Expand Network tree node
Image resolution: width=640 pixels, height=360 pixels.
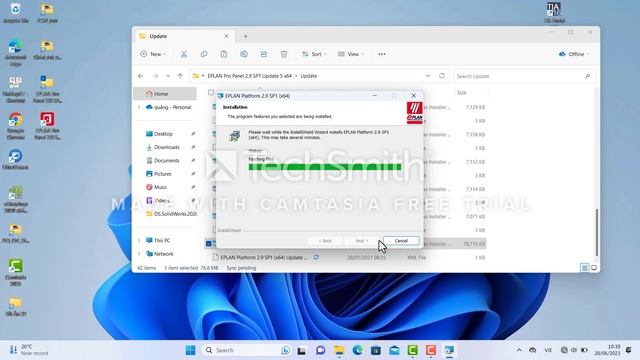tap(139, 254)
